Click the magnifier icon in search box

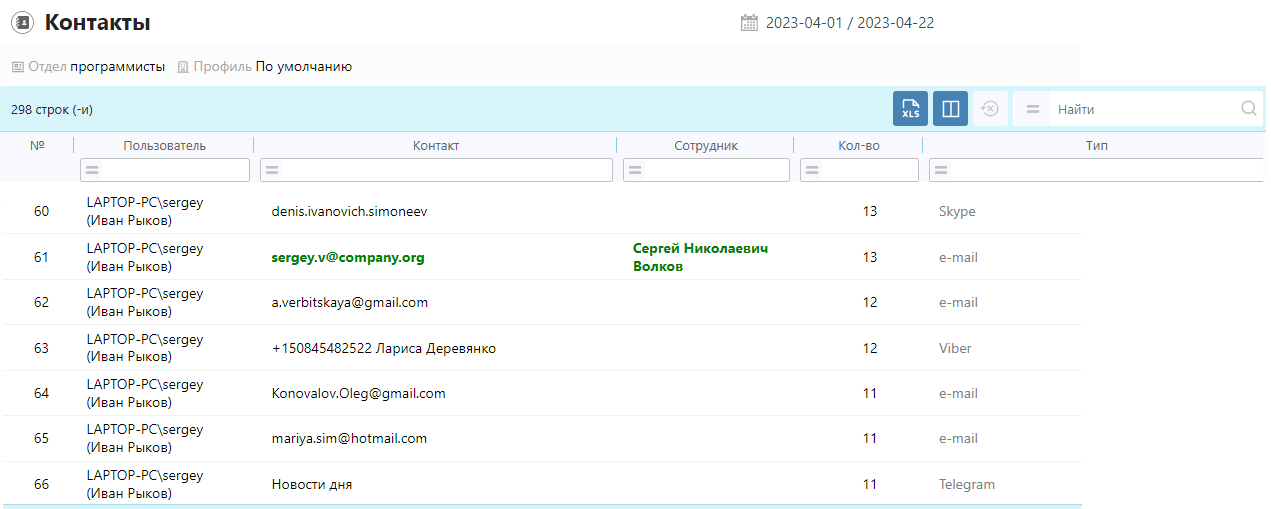click(x=1249, y=109)
